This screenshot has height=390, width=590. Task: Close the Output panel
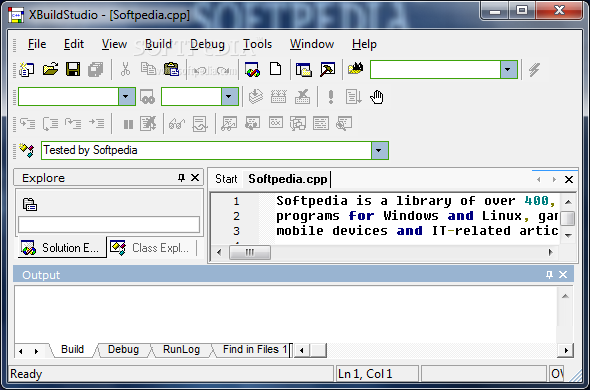pyautogui.click(x=563, y=275)
